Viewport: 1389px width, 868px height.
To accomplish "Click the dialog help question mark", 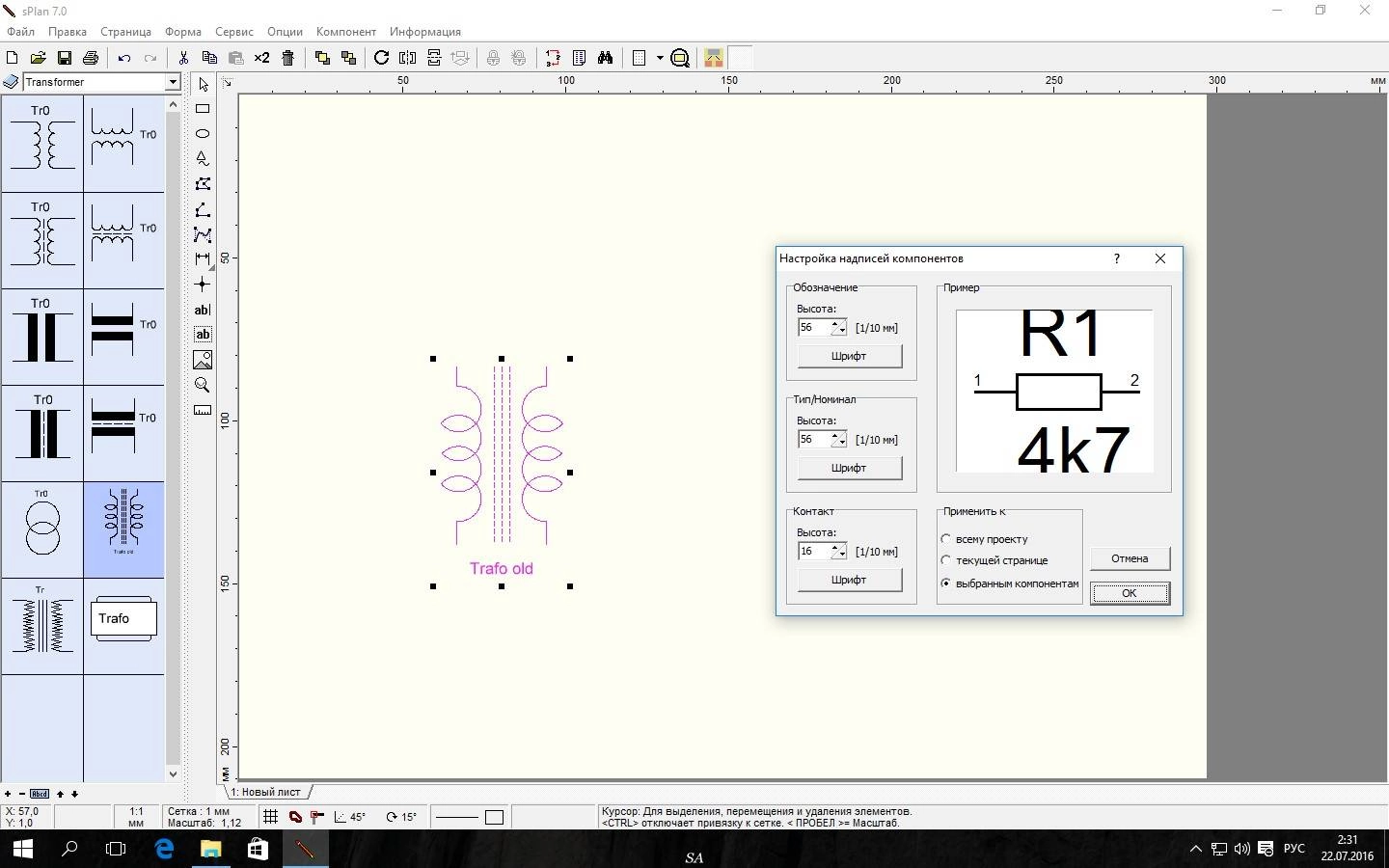I will [x=1117, y=258].
